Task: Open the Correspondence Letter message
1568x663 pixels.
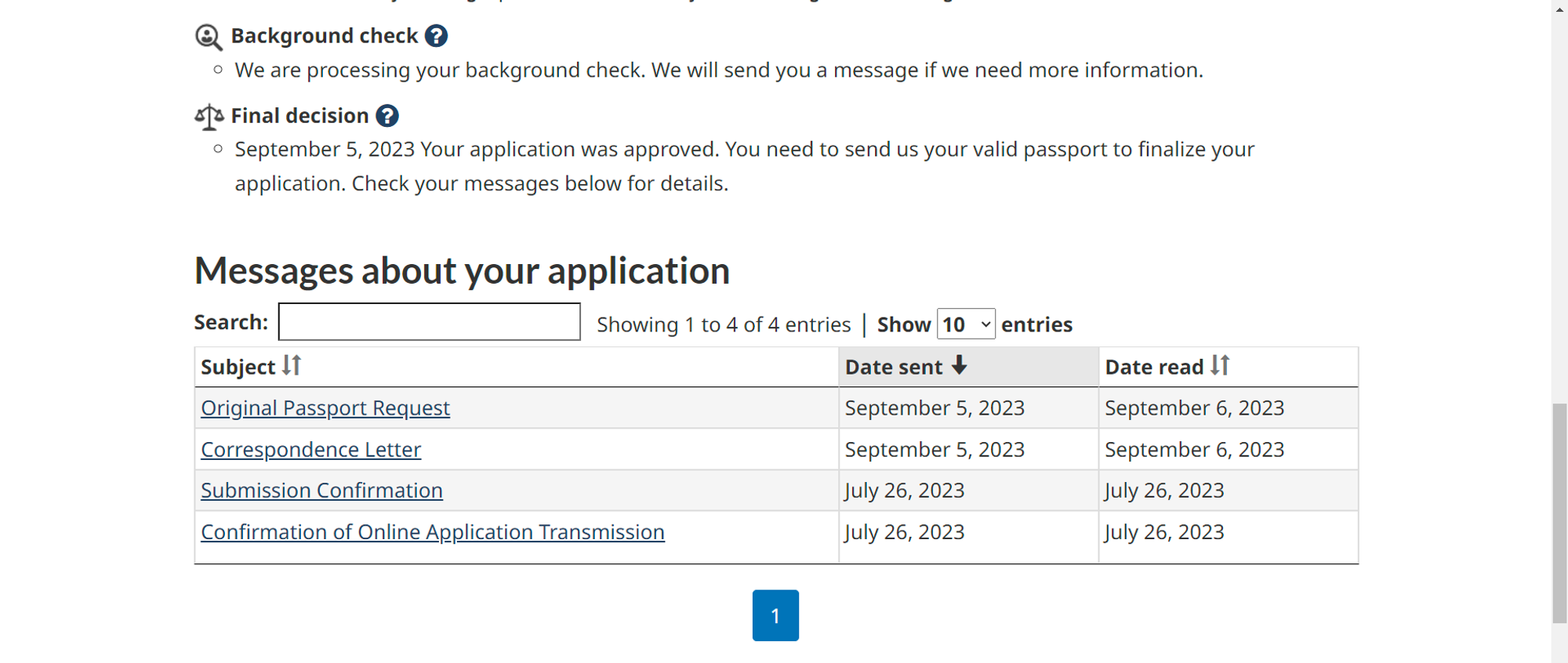Action: coord(311,450)
